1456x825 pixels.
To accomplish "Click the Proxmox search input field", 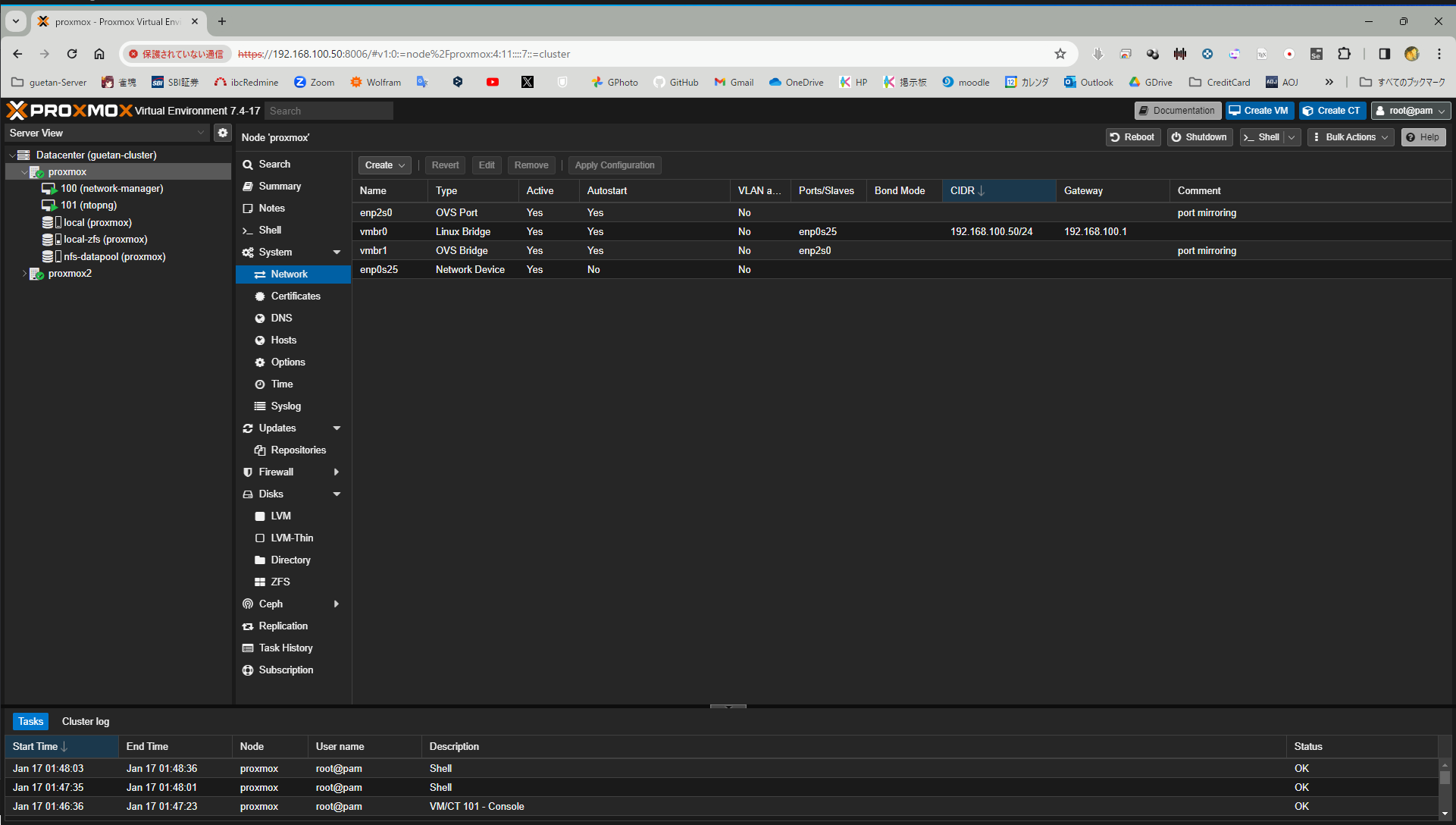I will coord(329,111).
